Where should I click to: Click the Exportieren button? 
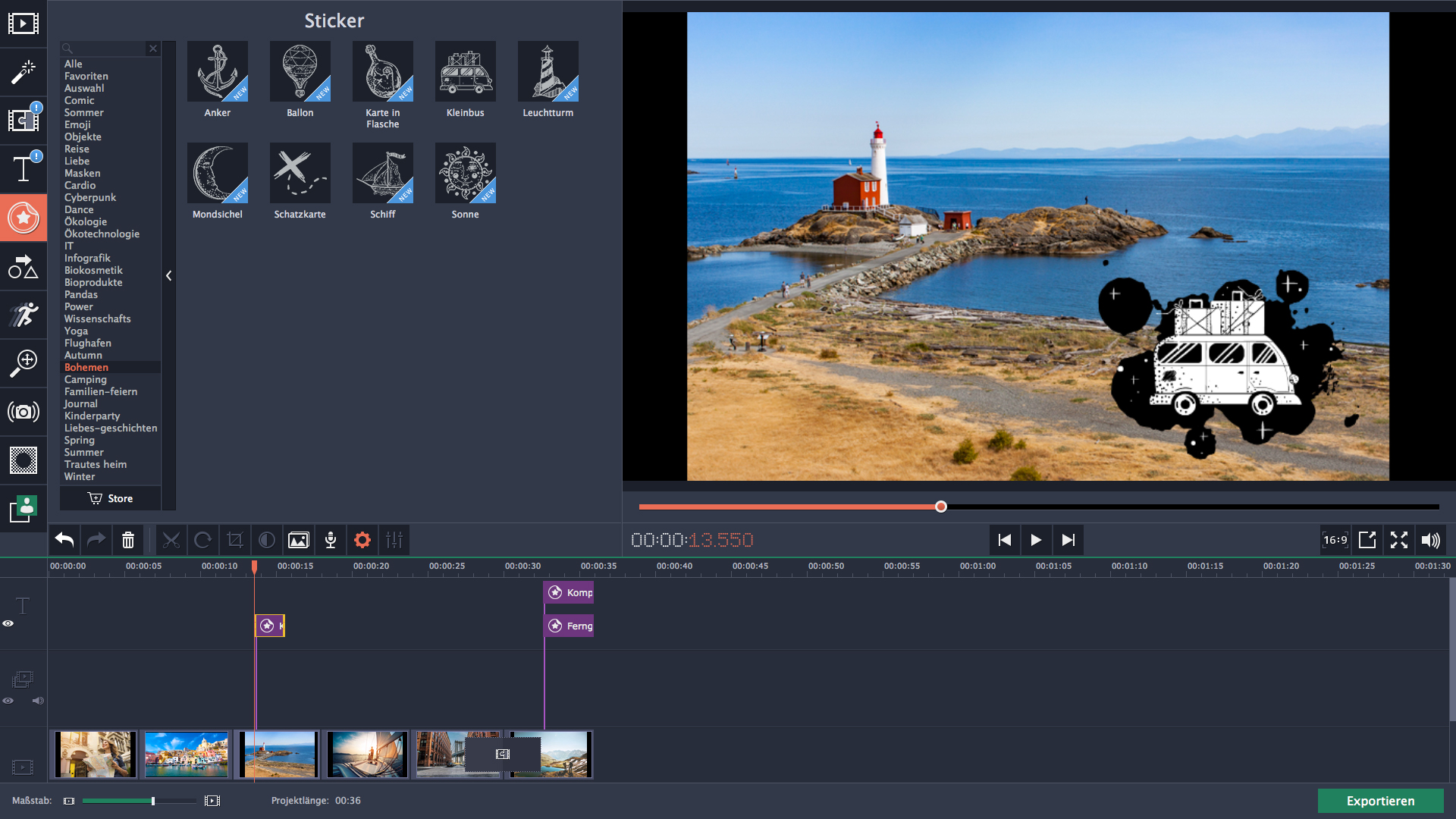pyautogui.click(x=1380, y=801)
